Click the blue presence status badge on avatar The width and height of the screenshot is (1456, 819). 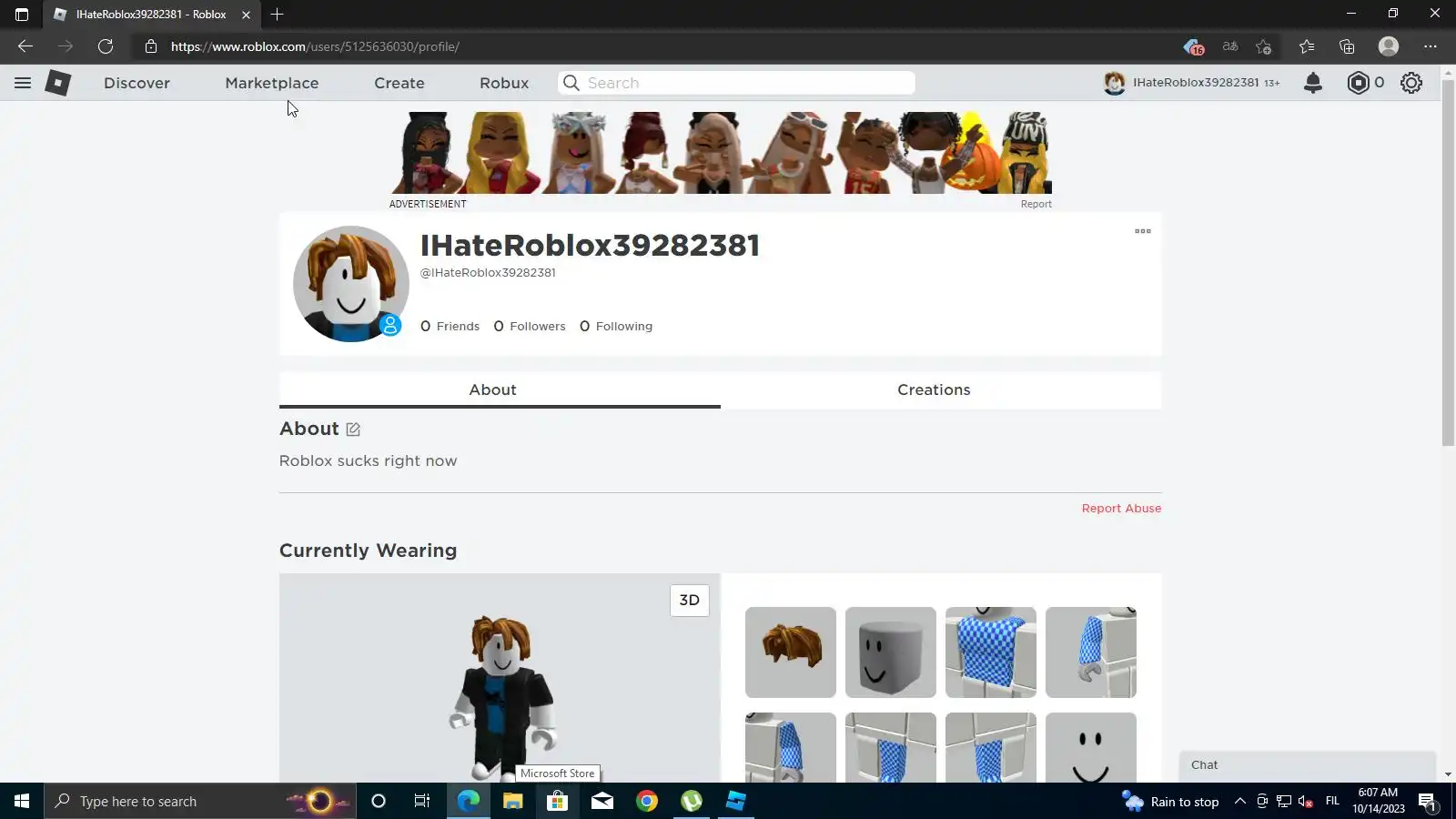(390, 325)
